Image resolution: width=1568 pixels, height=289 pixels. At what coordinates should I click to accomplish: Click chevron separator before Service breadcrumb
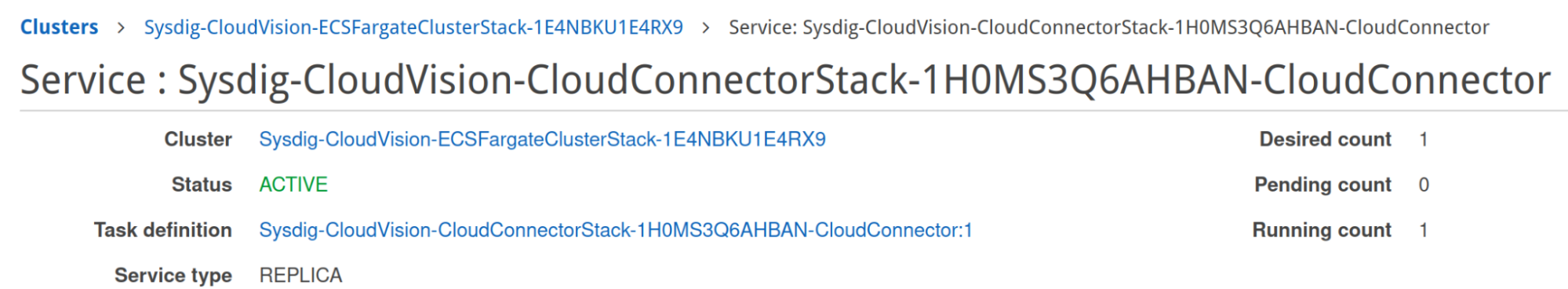(x=706, y=28)
